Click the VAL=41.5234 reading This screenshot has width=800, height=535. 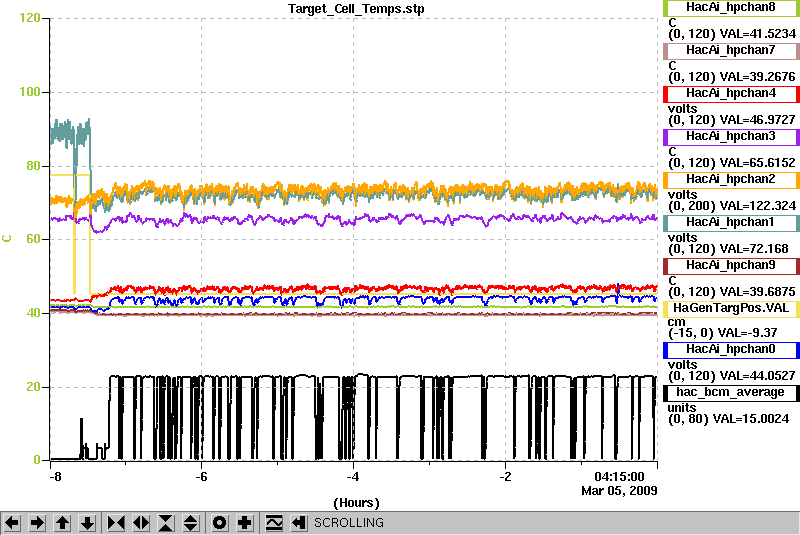(757, 34)
